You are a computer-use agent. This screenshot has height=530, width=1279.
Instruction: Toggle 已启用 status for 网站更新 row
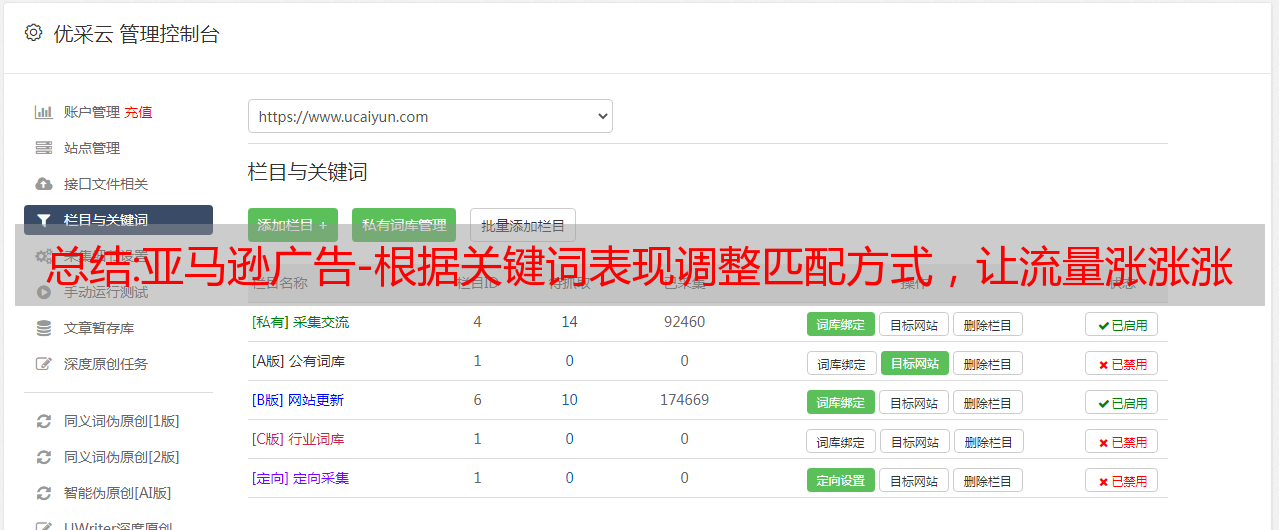click(1122, 402)
